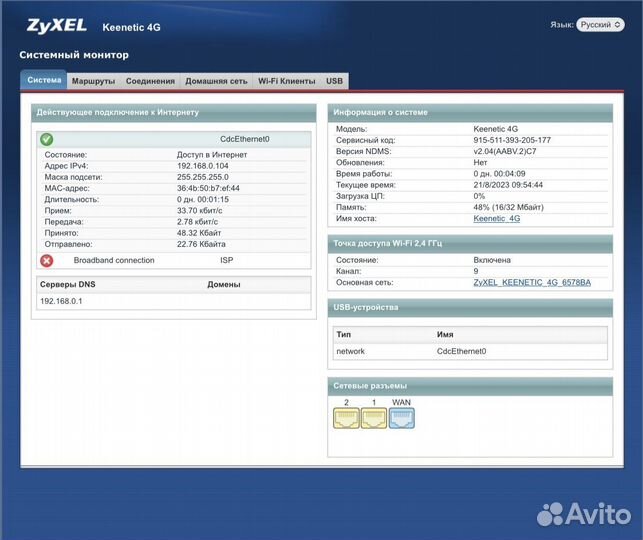Click the red X Broadband connection icon
Image resolution: width=643 pixels, height=540 pixels.
[x=46, y=260]
